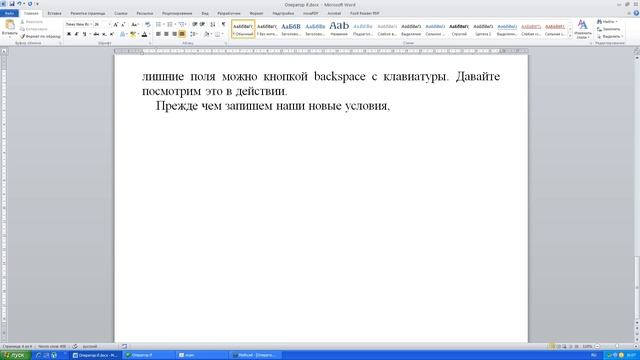
Task: Click the page count indicator in status bar
Action: click(x=17, y=347)
